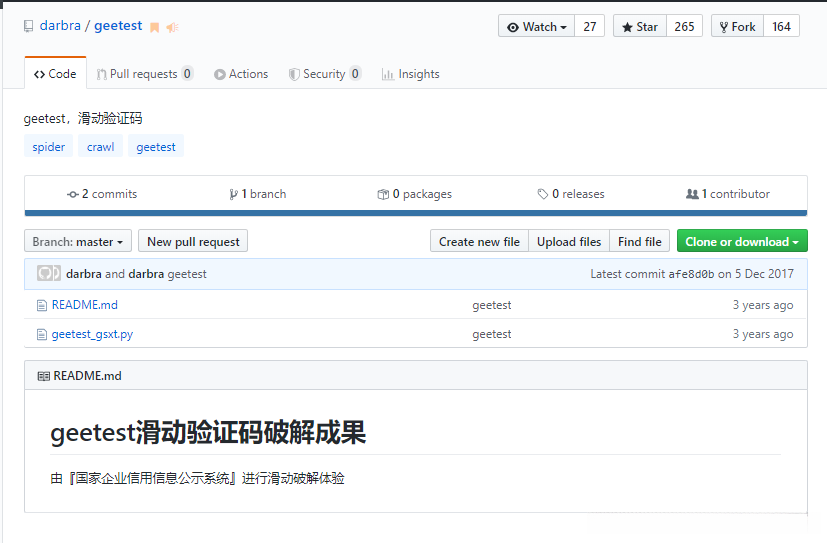827x543 pixels.
Task: View the 265 stargazers count
Action: pos(684,26)
